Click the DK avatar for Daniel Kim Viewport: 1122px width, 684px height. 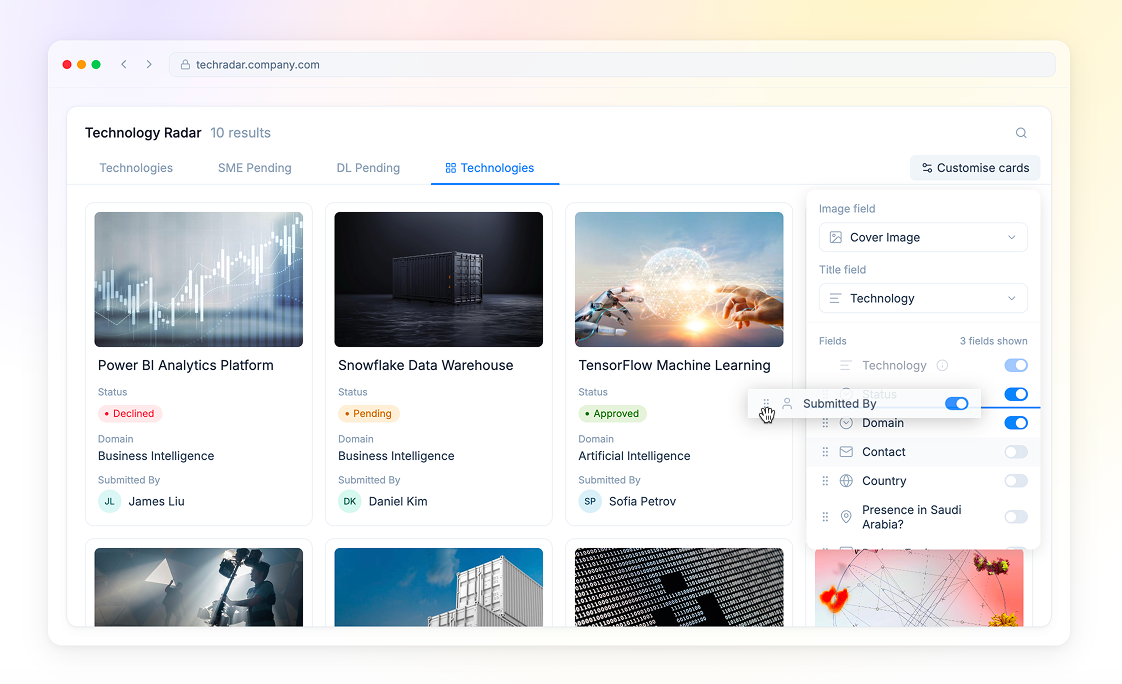(x=349, y=502)
